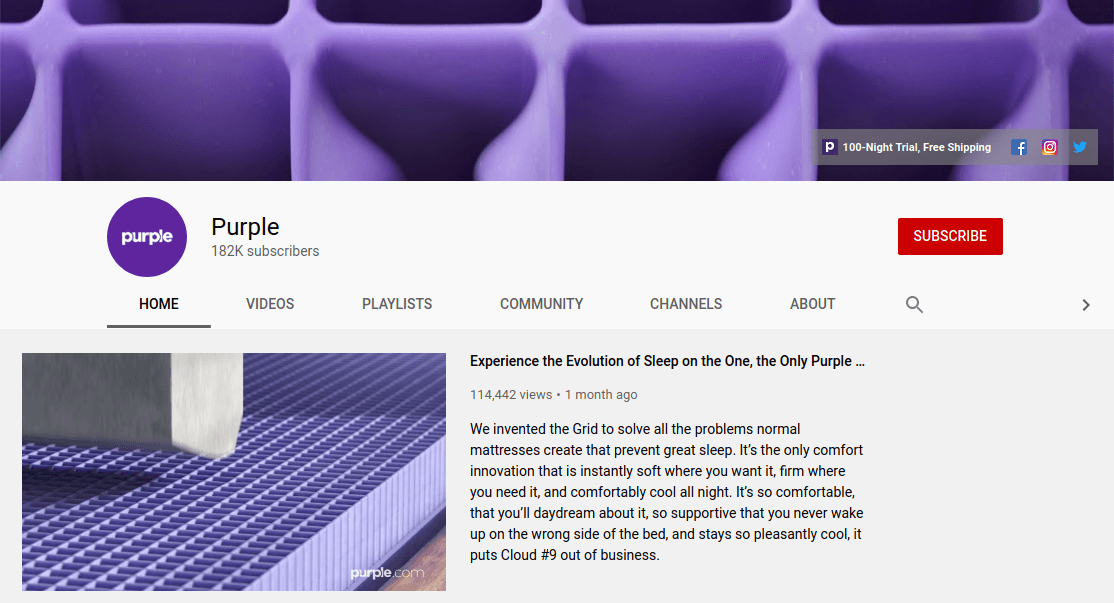Viewport: 1114px width, 603px height.
Task: Click the video description starting 'We invented the Grid'
Action: click(x=666, y=492)
